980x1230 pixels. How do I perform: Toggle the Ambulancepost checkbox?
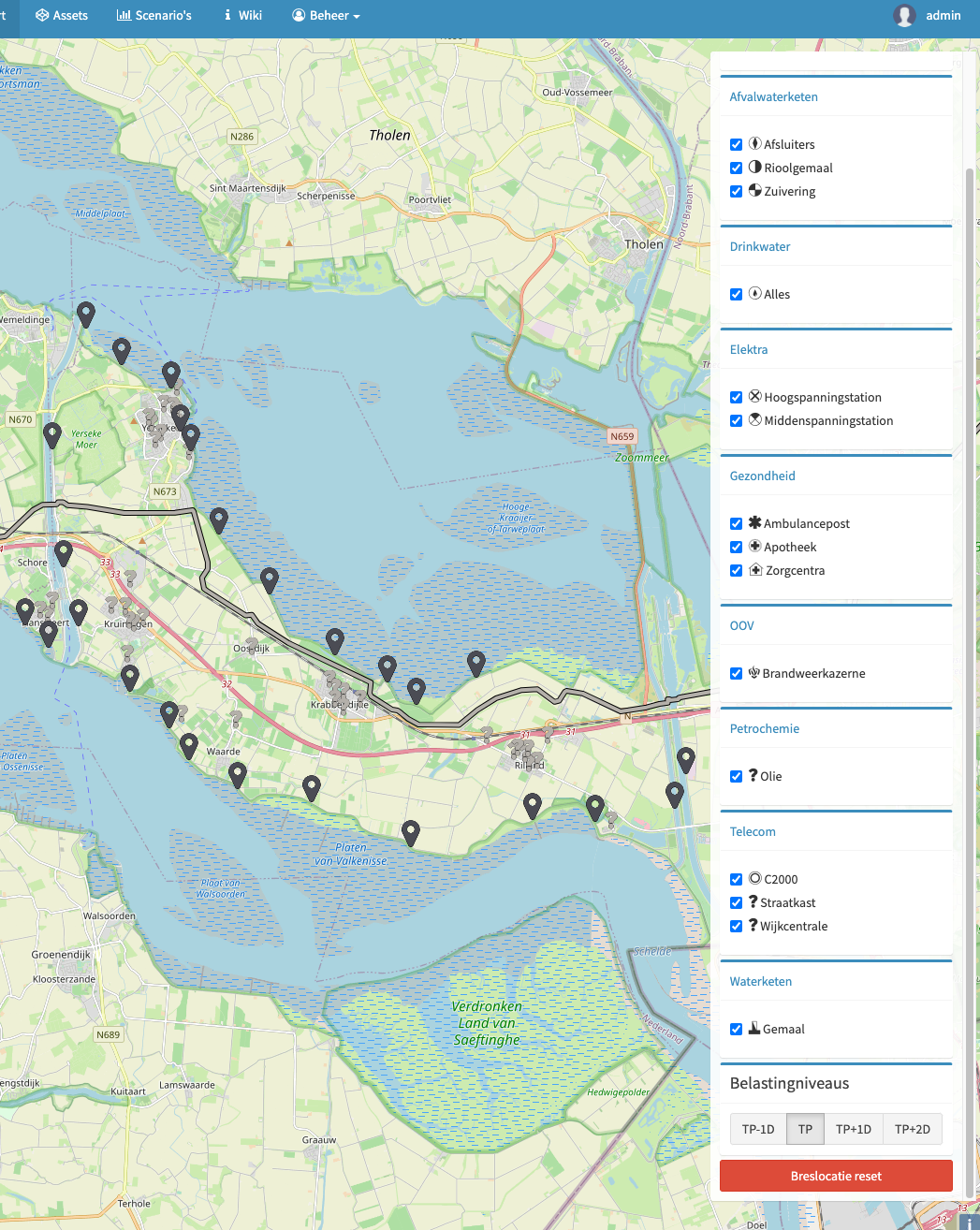737,523
